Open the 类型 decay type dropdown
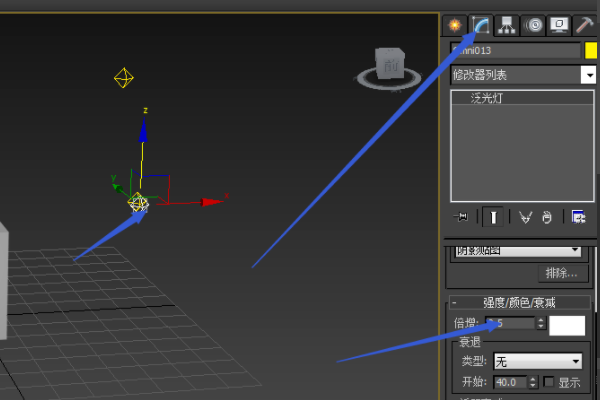Image resolution: width=600 pixels, height=400 pixels. [x=537, y=361]
